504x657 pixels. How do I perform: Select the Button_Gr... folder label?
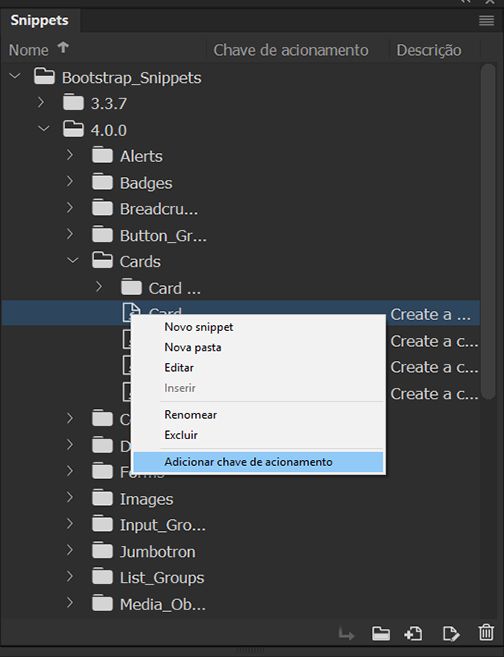163,235
